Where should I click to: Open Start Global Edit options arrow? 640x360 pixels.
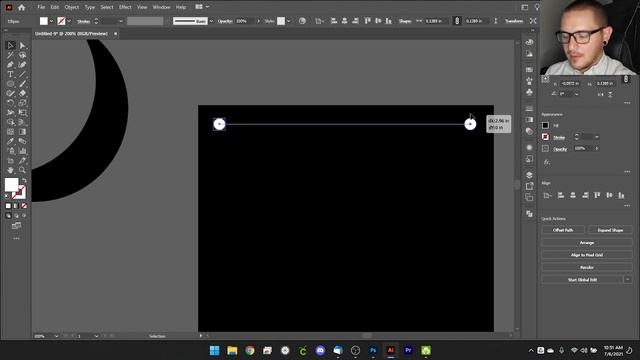click(628, 280)
